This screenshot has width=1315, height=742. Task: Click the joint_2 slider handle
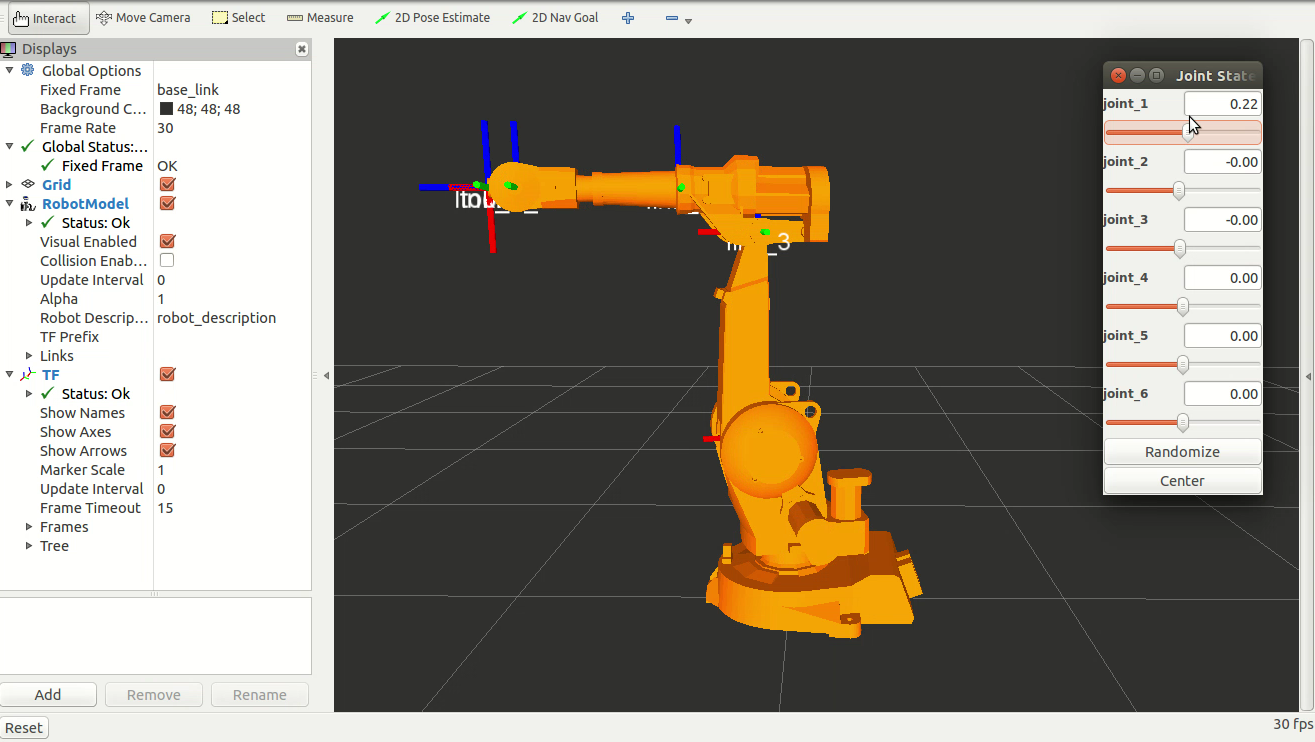(x=1179, y=190)
